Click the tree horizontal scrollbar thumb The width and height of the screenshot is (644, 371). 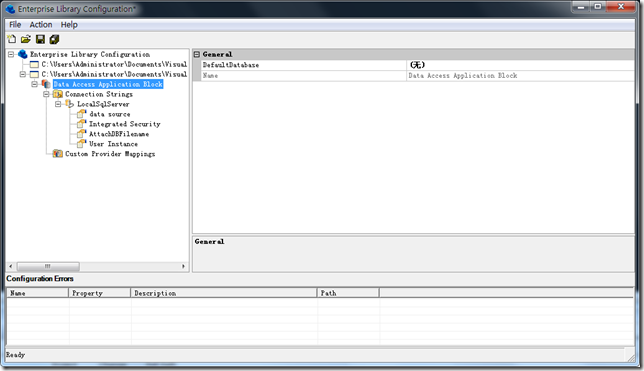[x=48, y=266]
